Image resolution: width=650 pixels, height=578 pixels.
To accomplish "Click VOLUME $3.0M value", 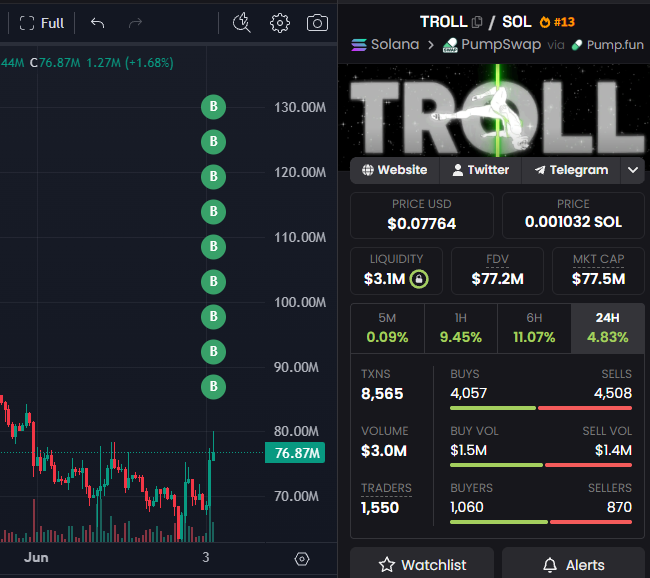I will pyautogui.click(x=384, y=451).
